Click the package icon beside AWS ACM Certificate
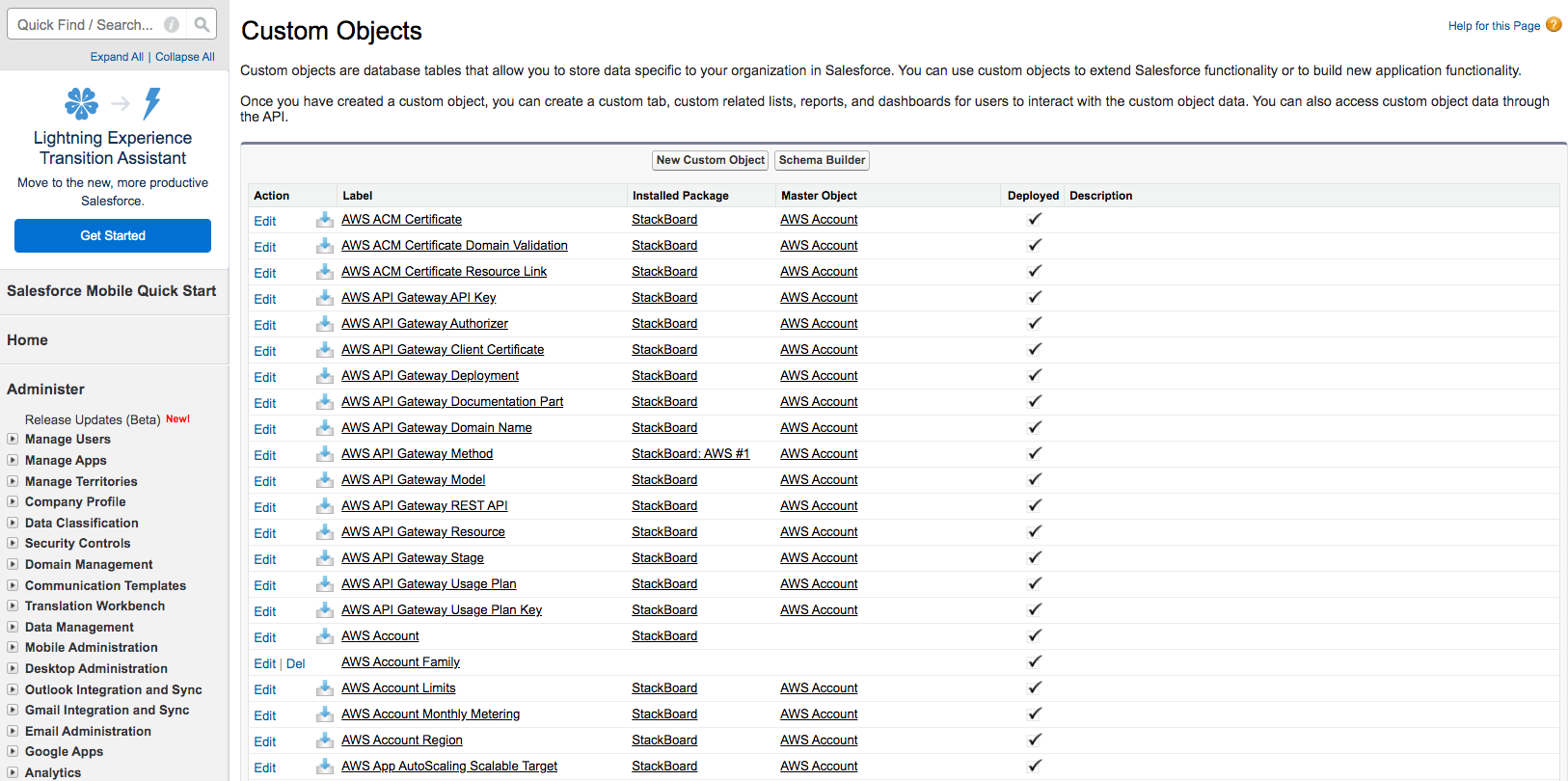Viewport: 1568px width, 781px height. pos(325,220)
